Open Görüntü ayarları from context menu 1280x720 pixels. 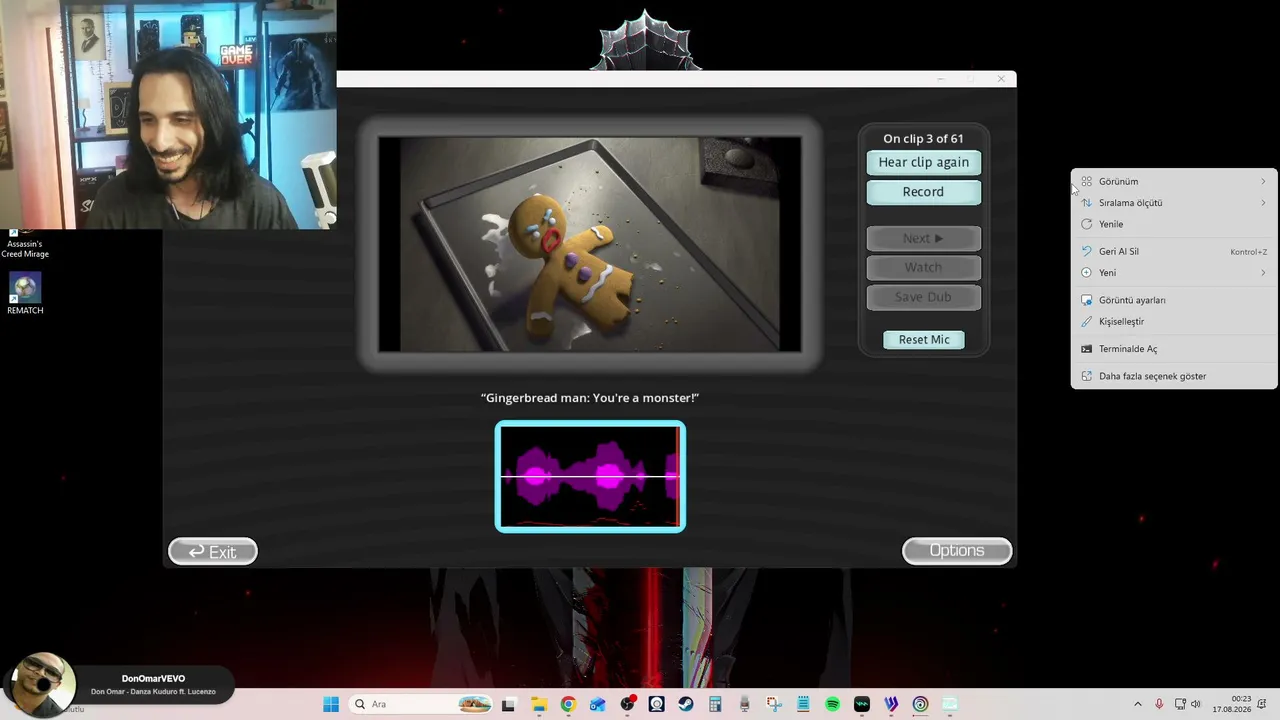[x=1174, y=300]
